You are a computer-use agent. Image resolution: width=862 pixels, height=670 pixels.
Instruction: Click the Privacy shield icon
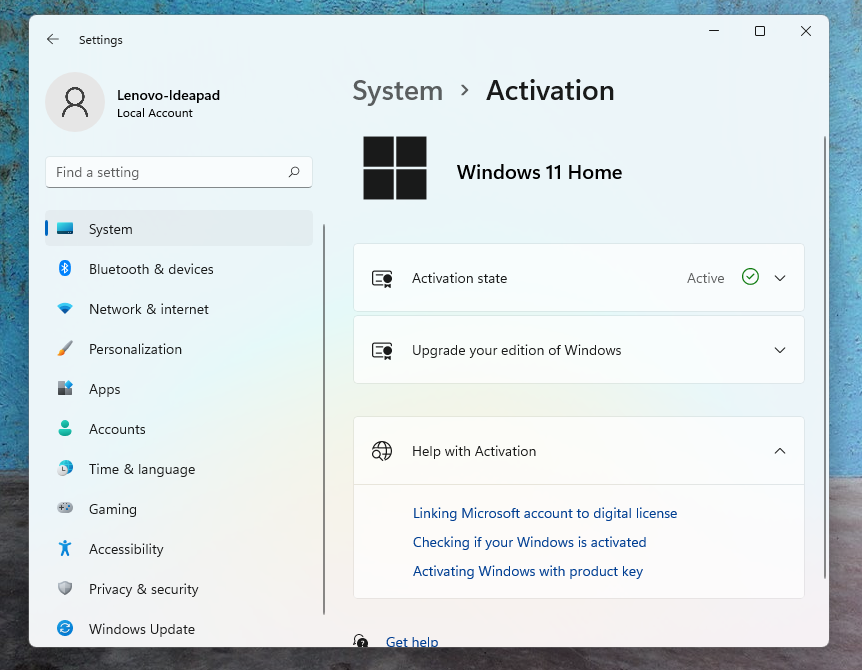coord(65,588)
